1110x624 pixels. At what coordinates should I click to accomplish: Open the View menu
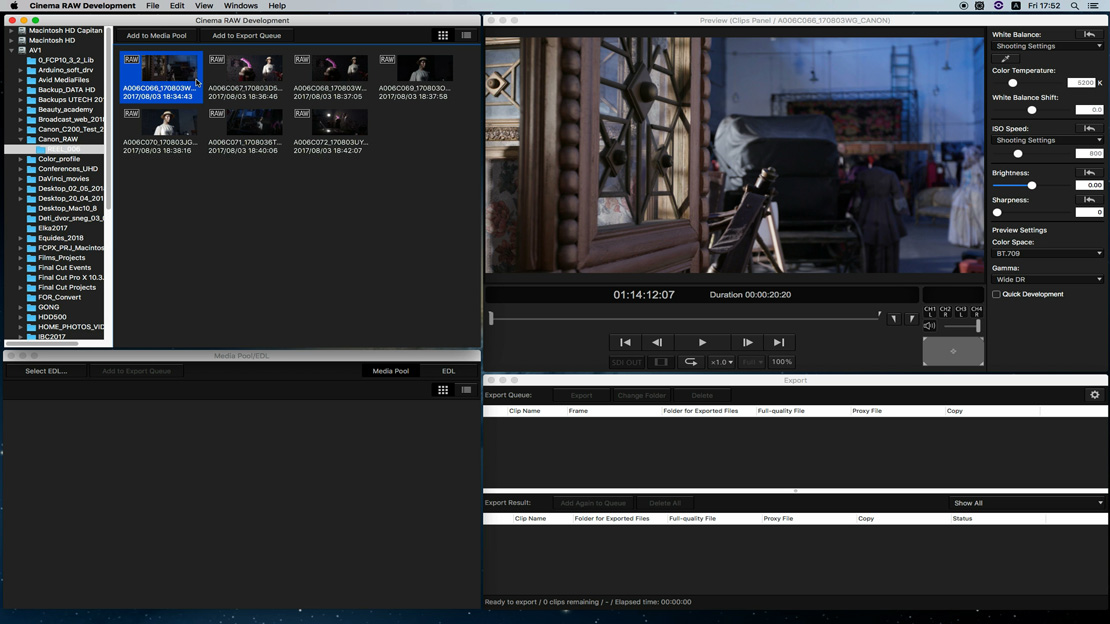204,6
